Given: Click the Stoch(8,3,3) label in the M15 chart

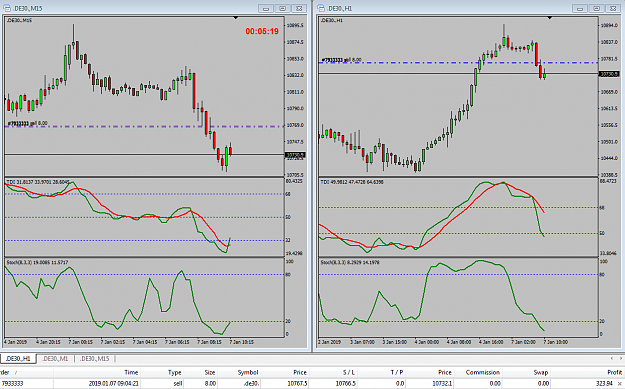Looking at the screenshot, I should pos(37,262).
